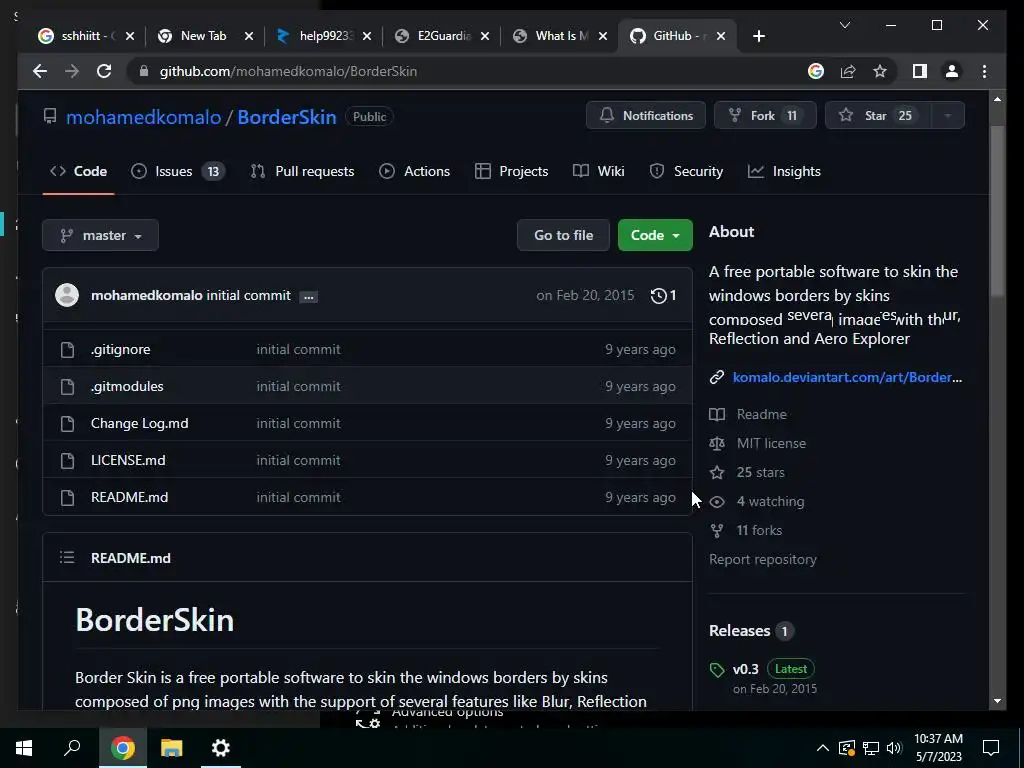
Task: Go back with the browser back arrow
Action: point(40,71)
